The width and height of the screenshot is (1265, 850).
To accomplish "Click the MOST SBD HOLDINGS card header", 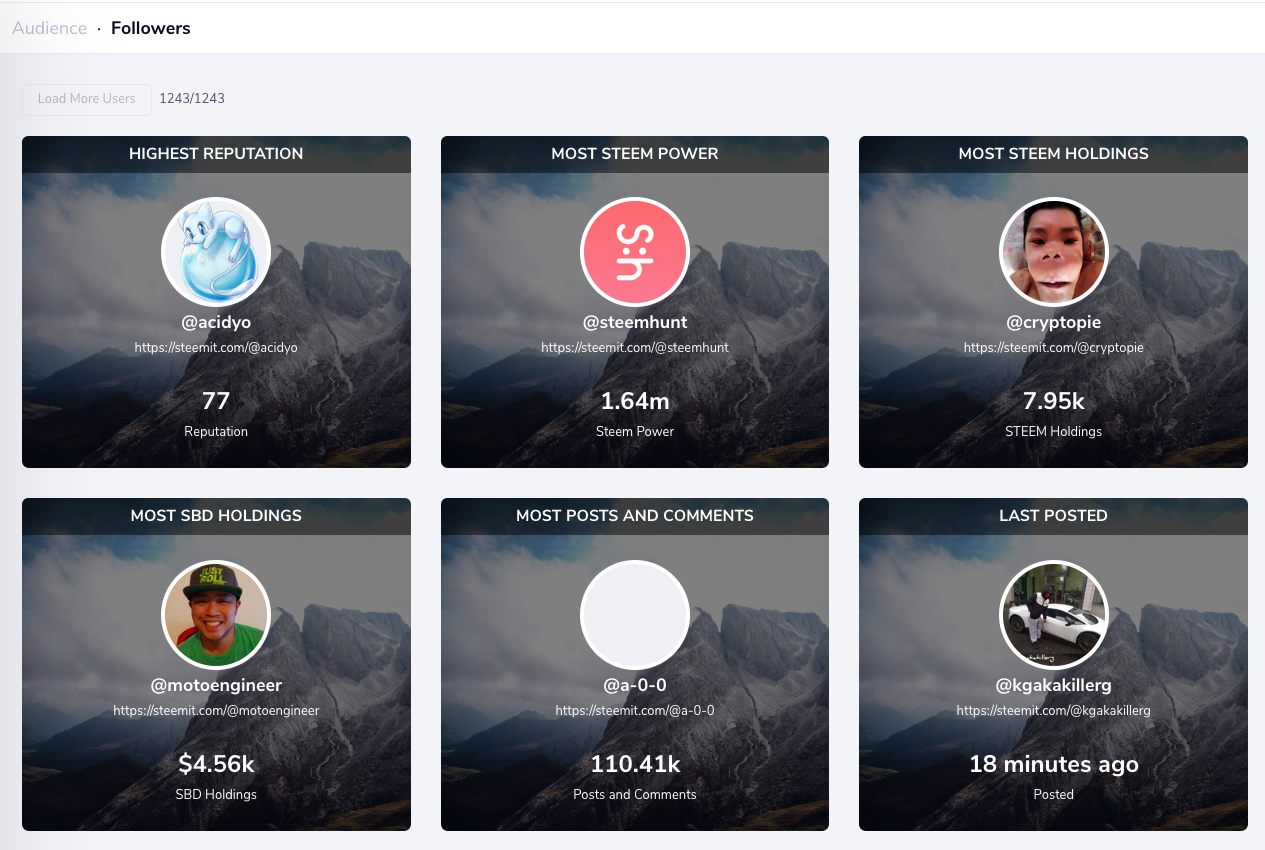I will click(x=216, y=516).
